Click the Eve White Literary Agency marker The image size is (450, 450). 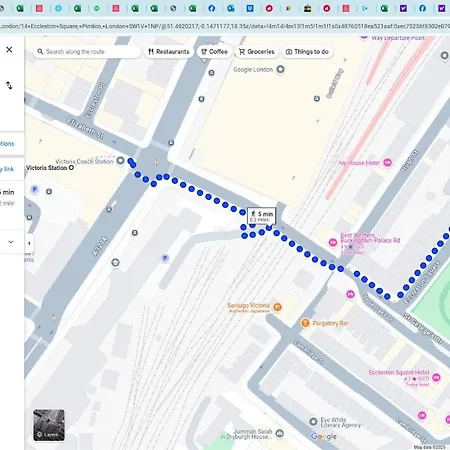pos(313,422)
